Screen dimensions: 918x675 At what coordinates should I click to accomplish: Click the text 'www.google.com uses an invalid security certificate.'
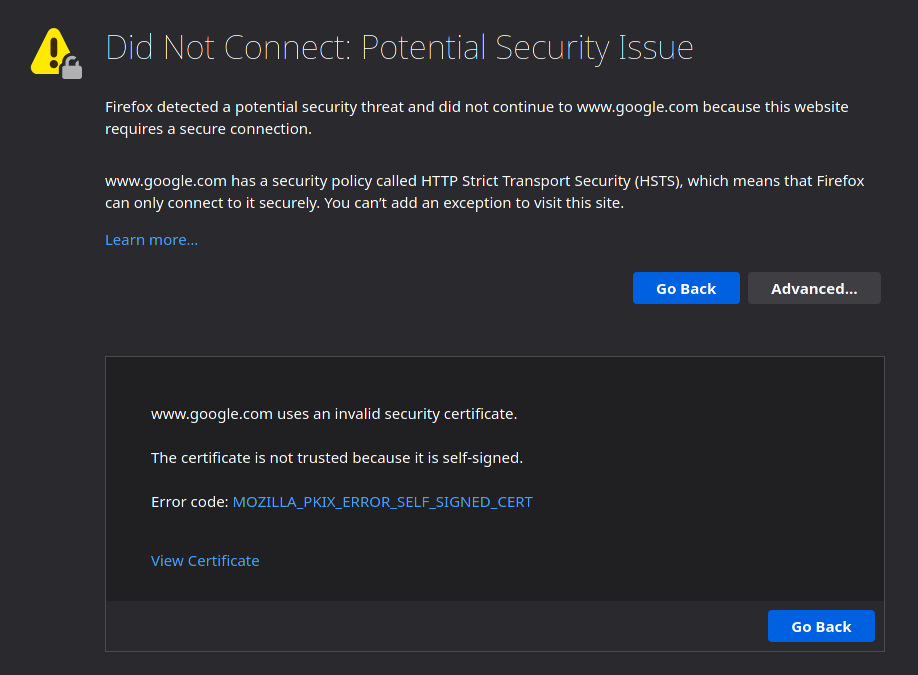(334, 414)
